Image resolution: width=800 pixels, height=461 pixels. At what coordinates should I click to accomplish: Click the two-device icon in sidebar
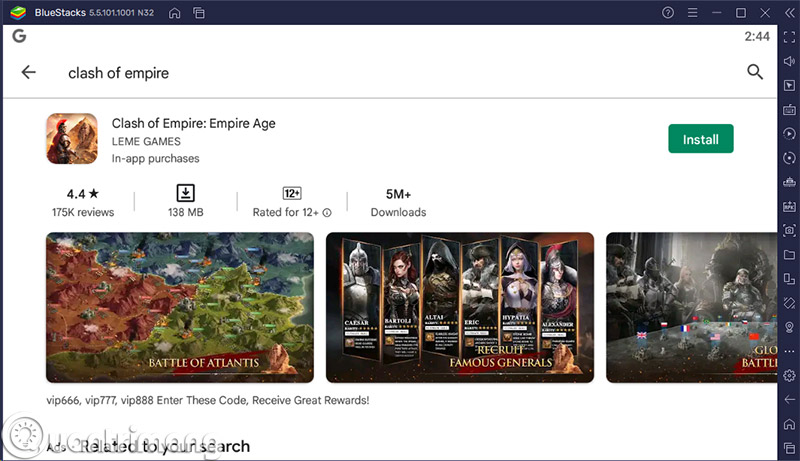tap(789, 278)
